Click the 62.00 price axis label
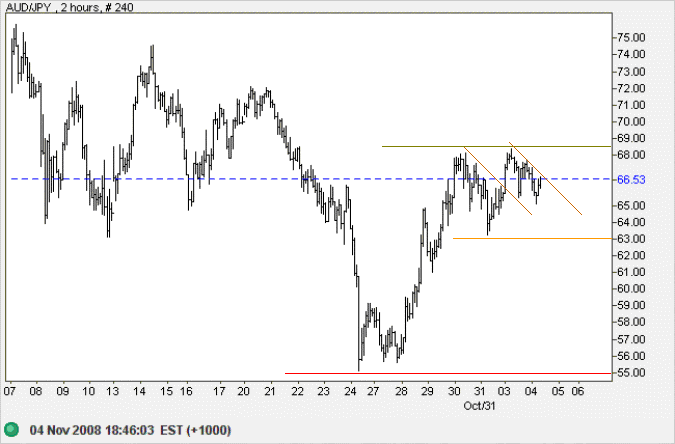Screen dimensions: 675x444 point(631,255)
